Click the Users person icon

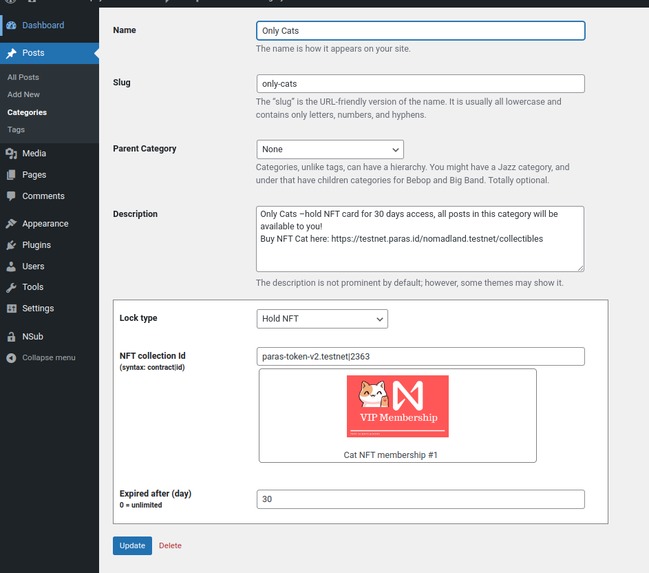(11, 266)
